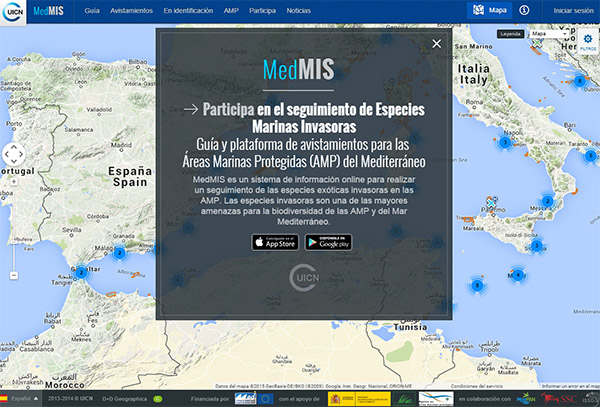This screenshot has width=600, height=407.
Task: Click cluster marker 4 near Malta
Action: pyautogui.click(x=518, y=275)
